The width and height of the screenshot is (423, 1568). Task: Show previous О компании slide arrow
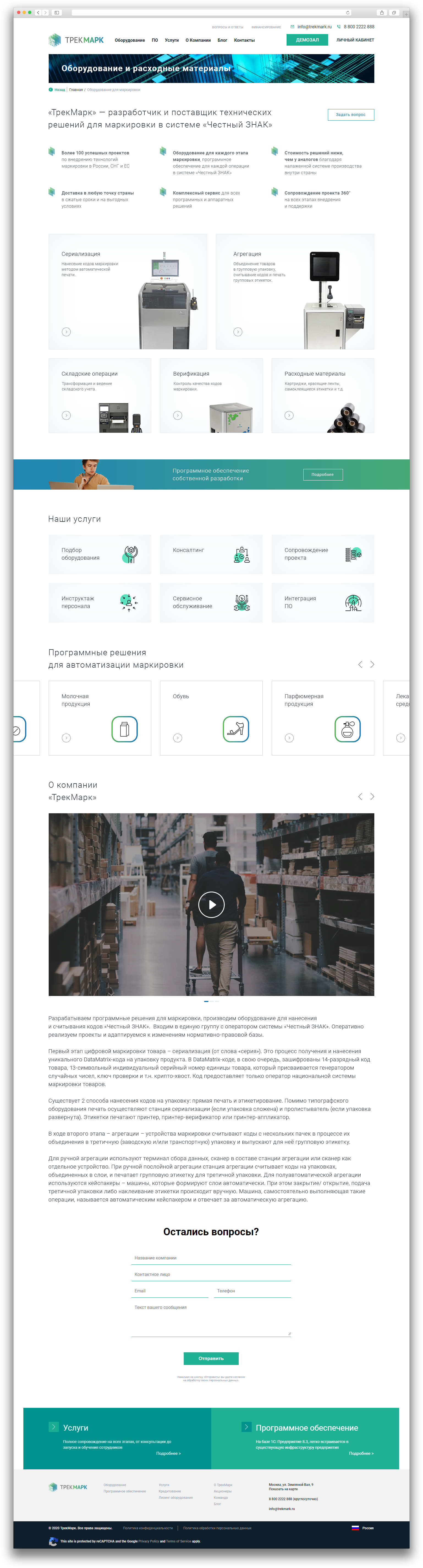coord(360,797)
